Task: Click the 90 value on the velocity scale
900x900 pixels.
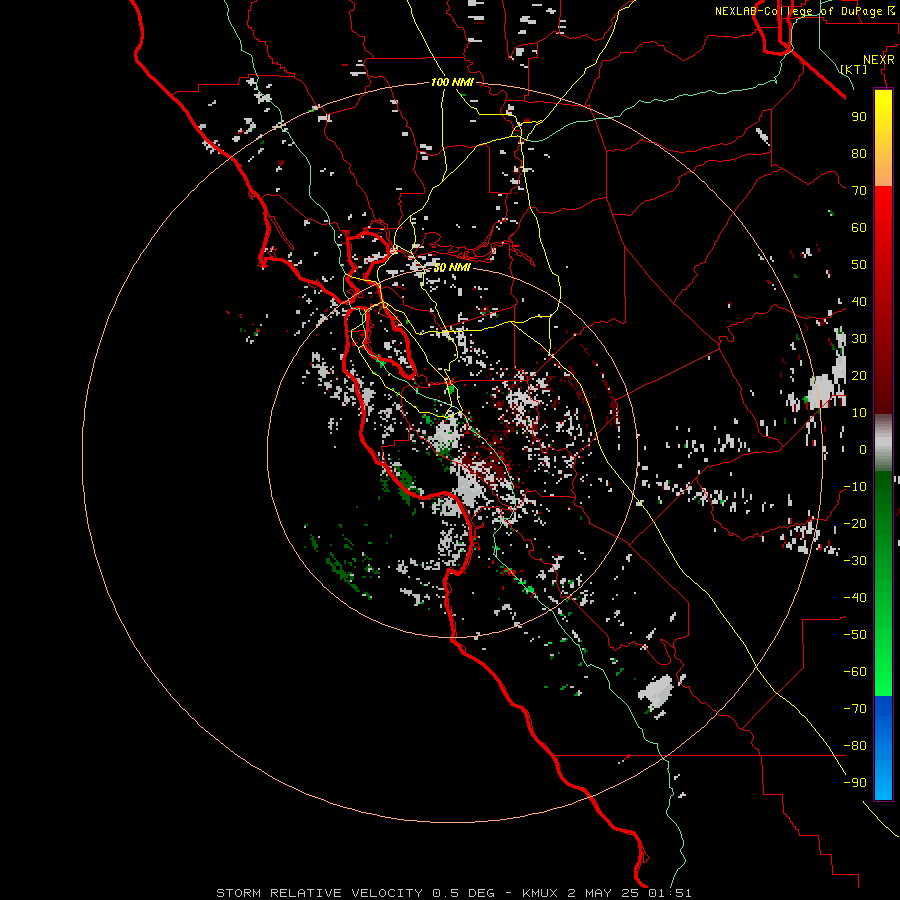Action: pyautogui.click(x=859, y=117)
